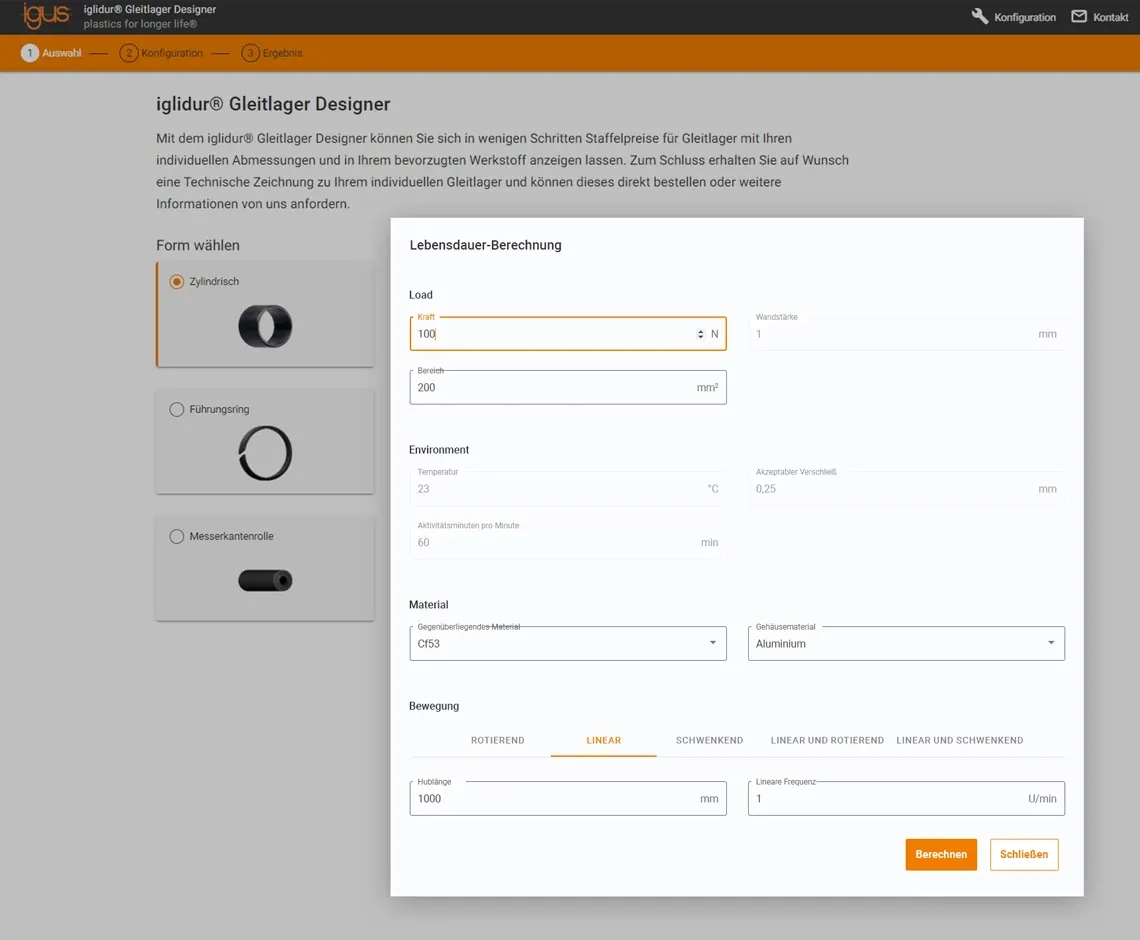Click Schließen to close the dialog

point(1023,854)
